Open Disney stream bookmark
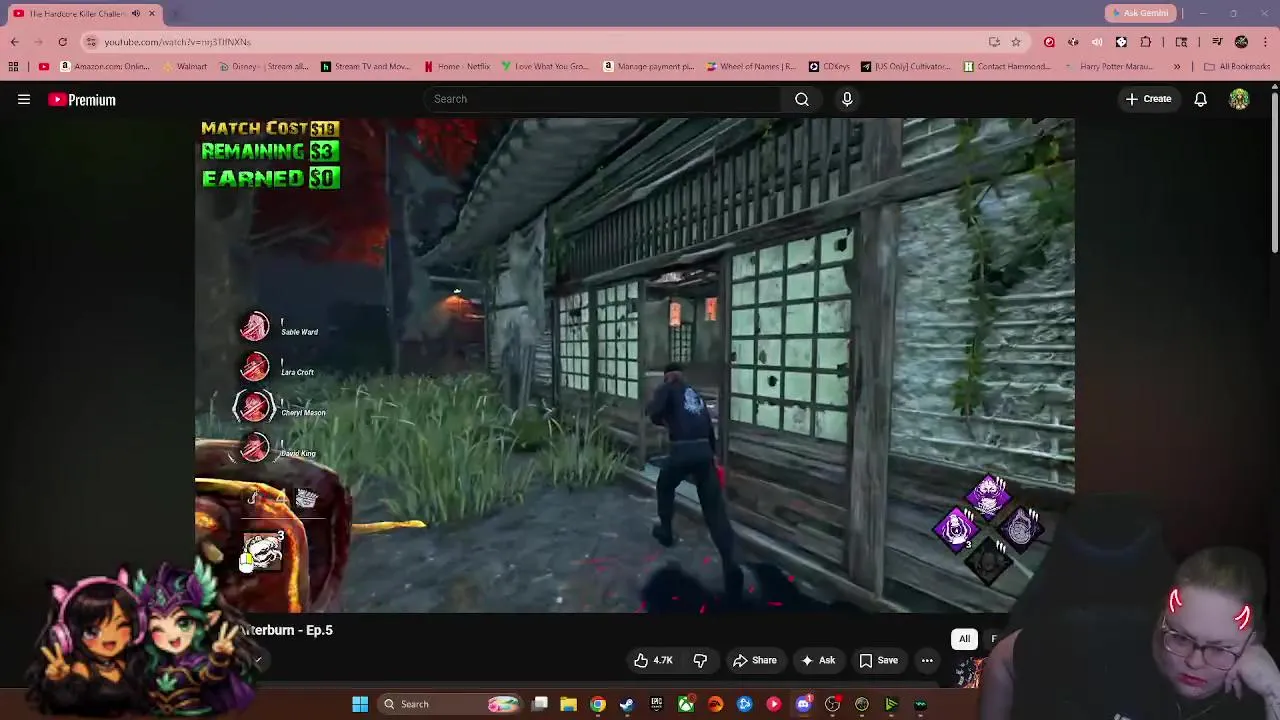The width and height of the screenshot is (1280, 720). coord(265,67)
